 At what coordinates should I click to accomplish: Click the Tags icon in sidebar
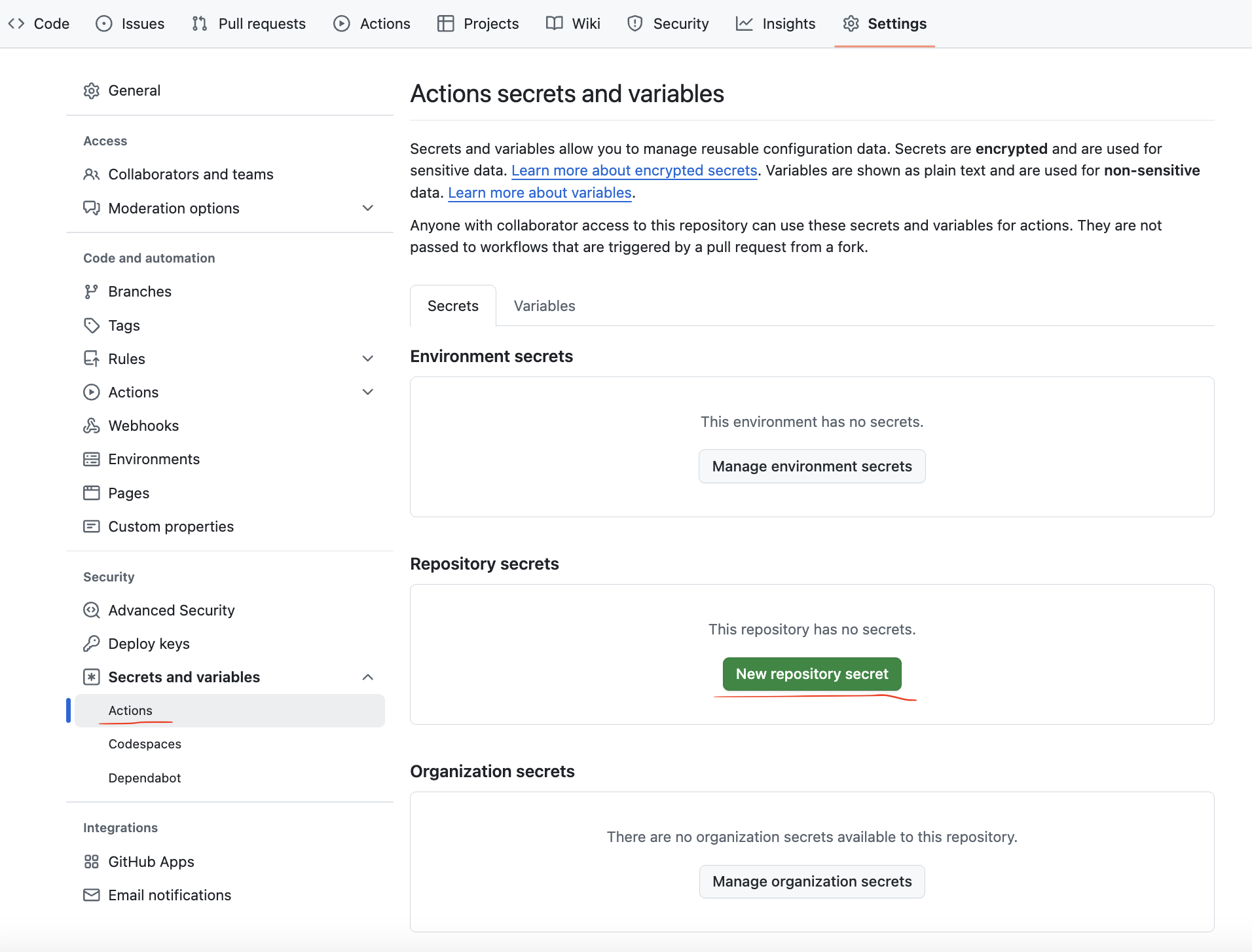(91, 325)
